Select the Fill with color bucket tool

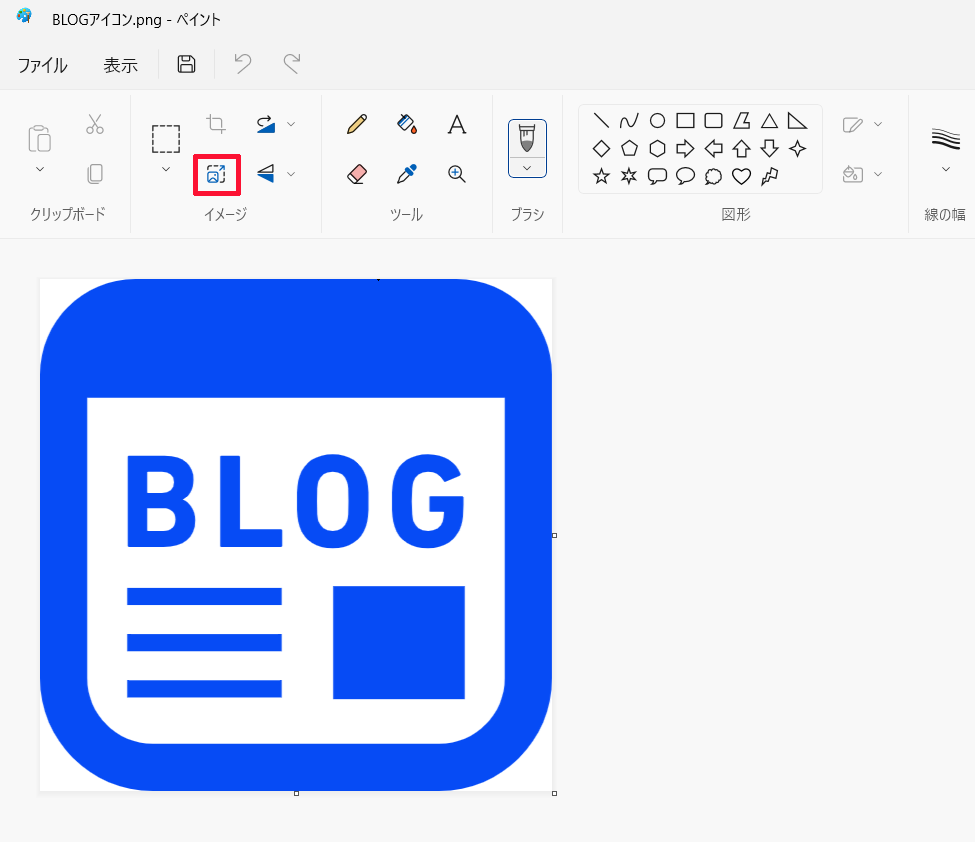click(x=406, y=124)
